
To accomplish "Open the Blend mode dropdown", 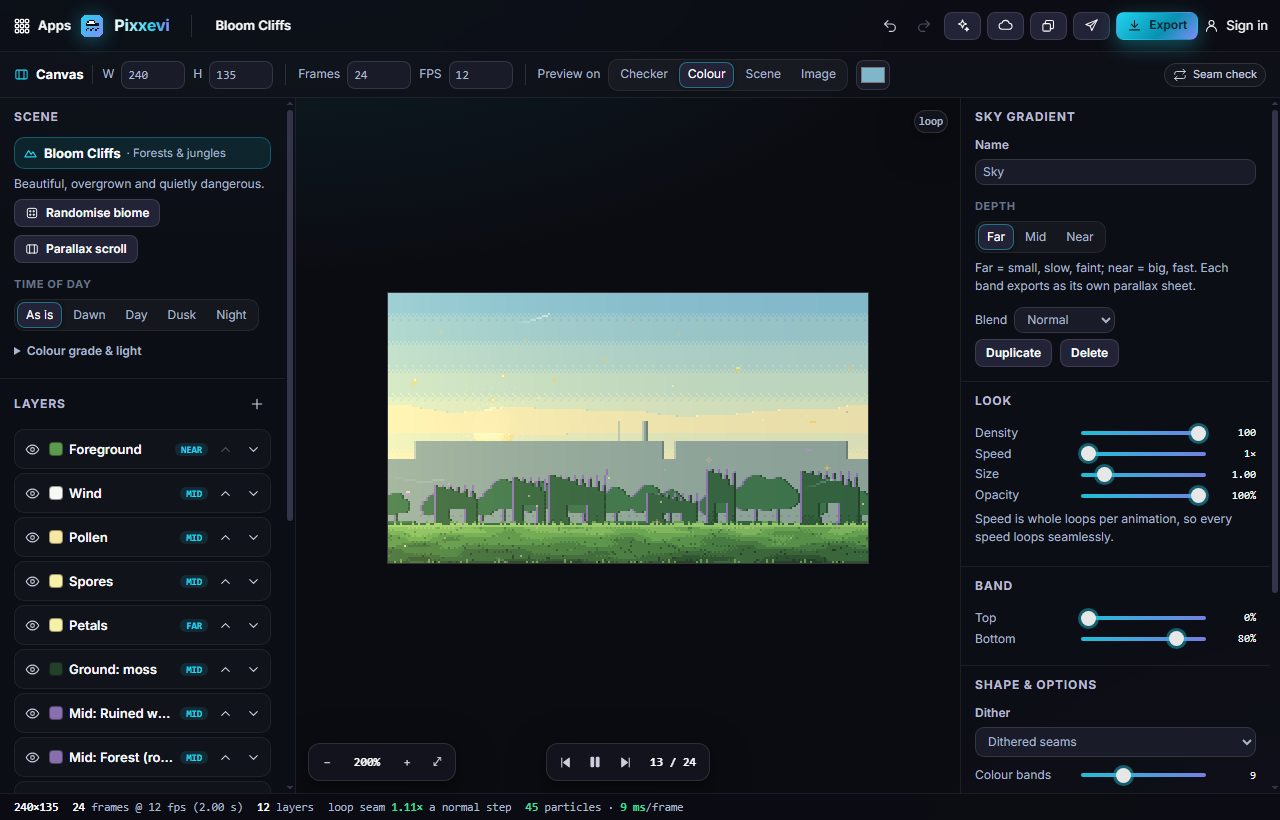I will coord(1064,320).
